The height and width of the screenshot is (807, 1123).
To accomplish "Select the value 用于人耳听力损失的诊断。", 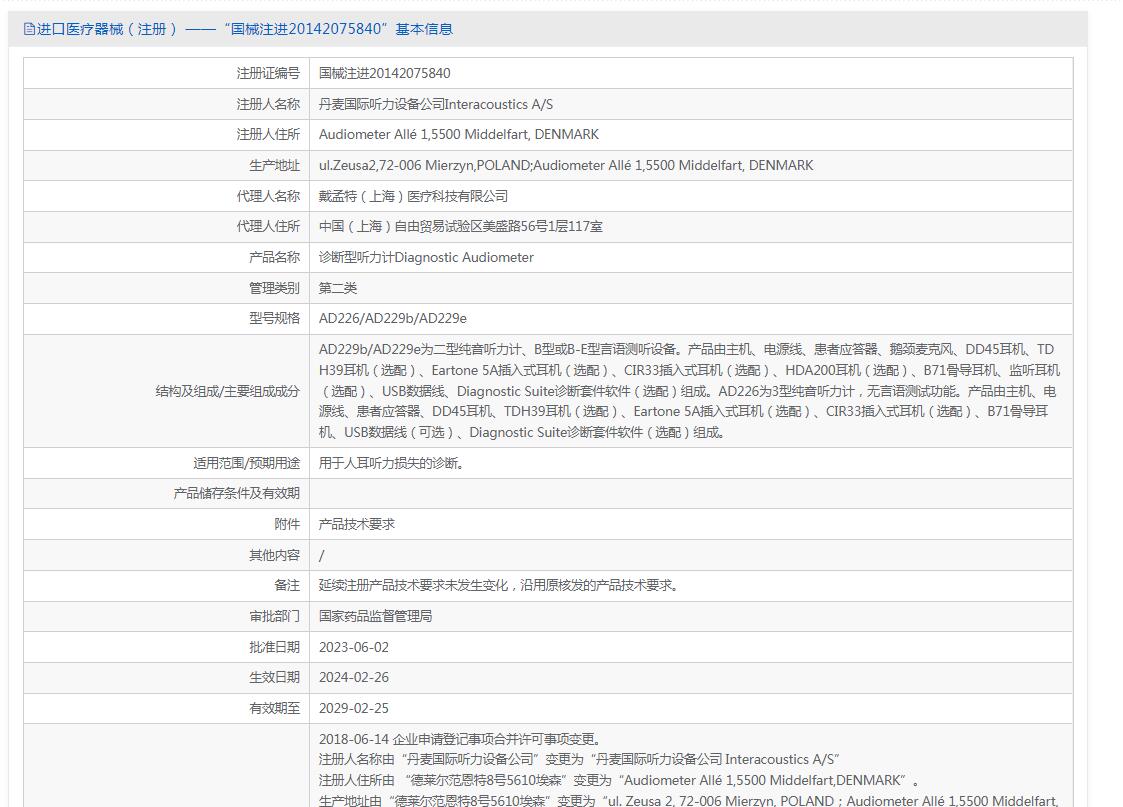I will coord(391,463).
